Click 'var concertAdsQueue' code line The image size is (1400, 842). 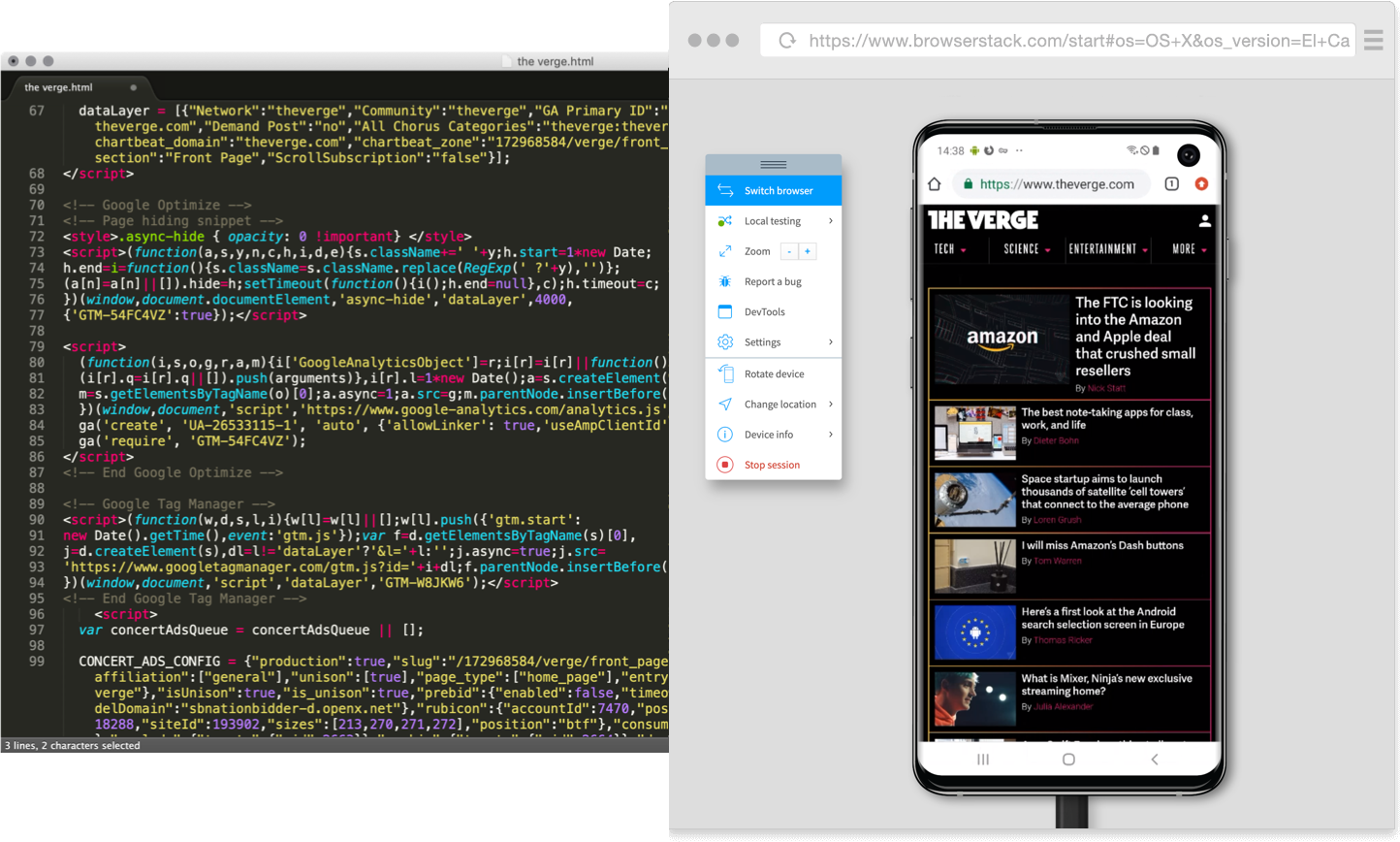tap(251, 630)
